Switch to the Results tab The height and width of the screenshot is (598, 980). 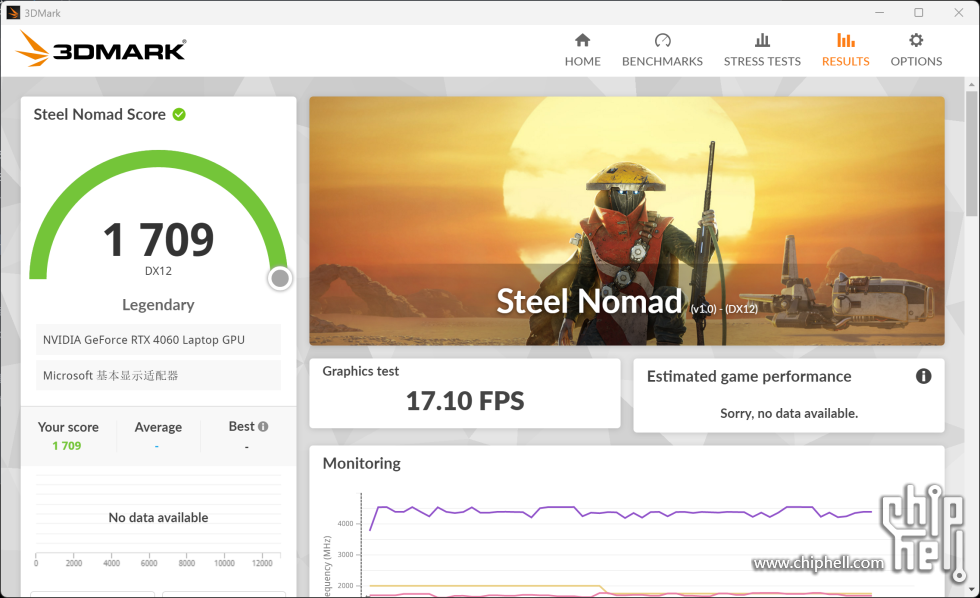point(845,50)
